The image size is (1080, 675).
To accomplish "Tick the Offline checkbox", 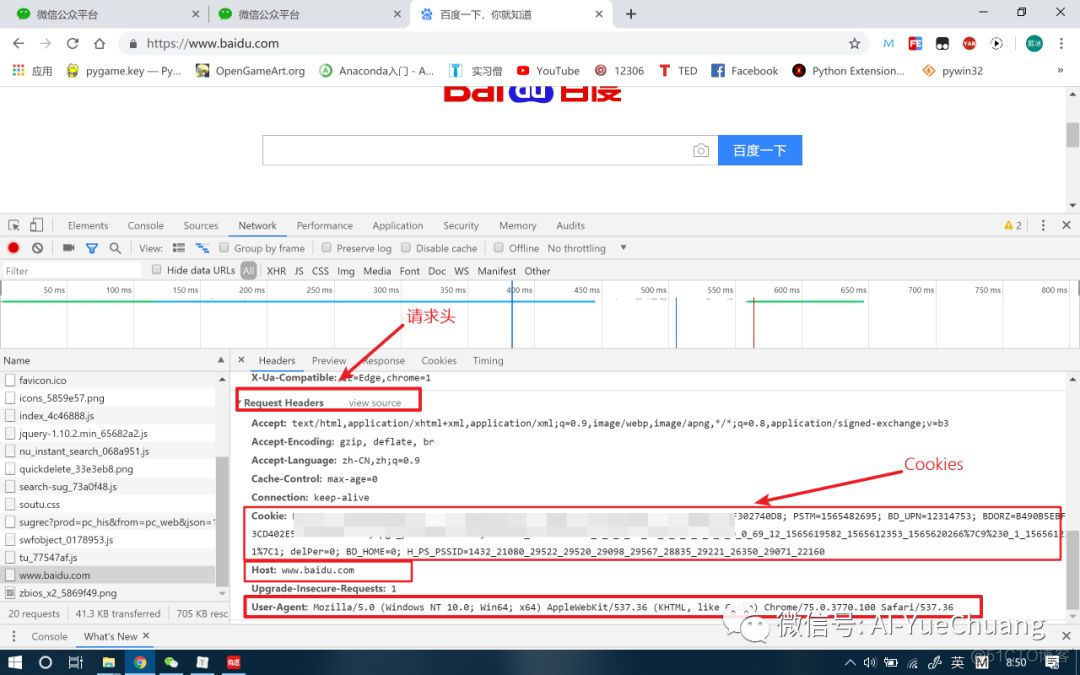I will pos(499,247).
